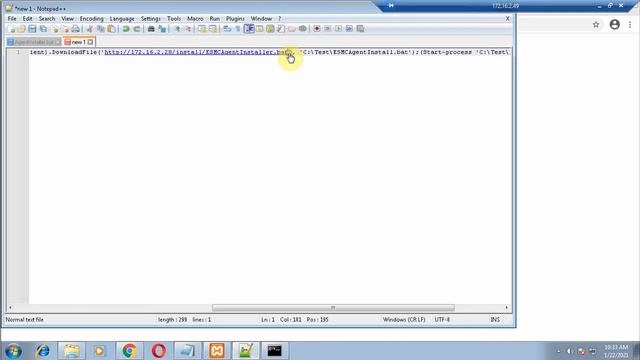The image size is (640, 360).
Task: Click the horizontal scrollbar right arrow
Action: click(507, 308)
